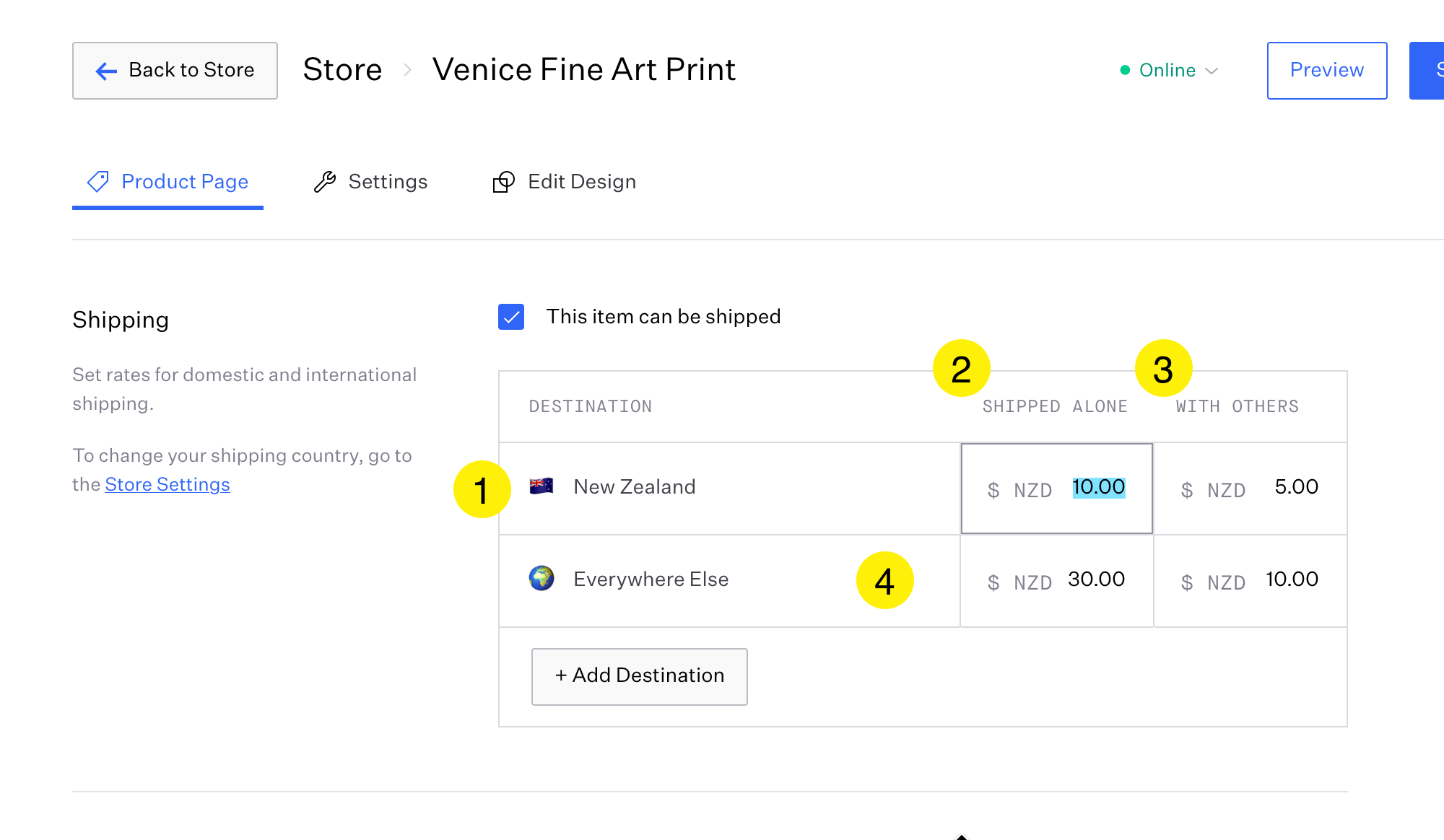Click the shapes icon next to Edit Design
1444x840 pixels.
click(x=503, y=182)
